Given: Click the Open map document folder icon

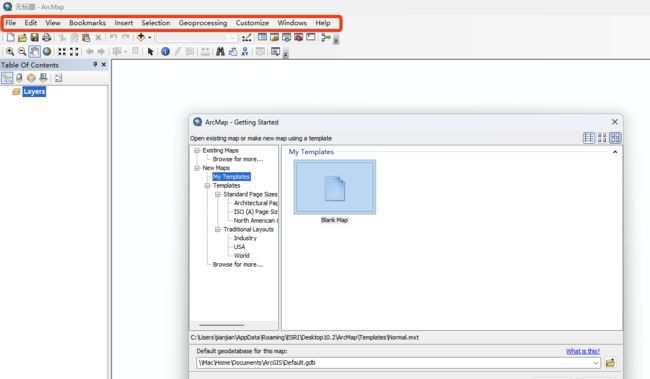Looking at the screenshot, I should tap(22, 37).
